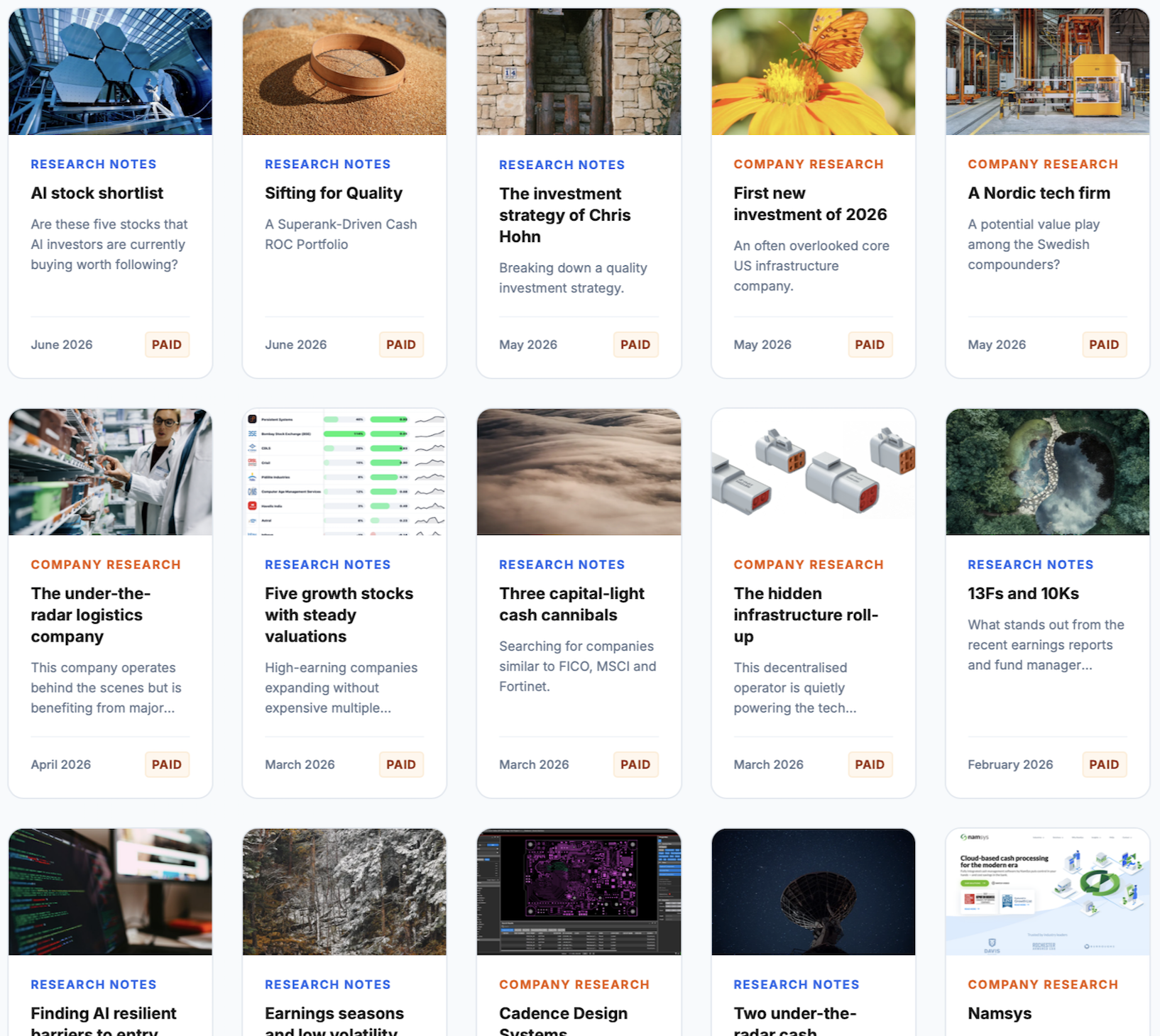This screenshot has height=1036, width=1160.
Task: Open the AI stock shortlist article
Action: coord(97,193)
